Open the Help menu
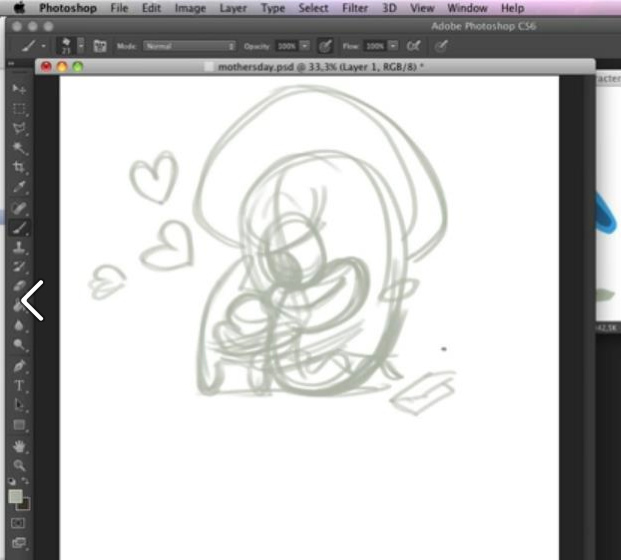The width and height of the screenshot is (621, 560). pos(512,8)
